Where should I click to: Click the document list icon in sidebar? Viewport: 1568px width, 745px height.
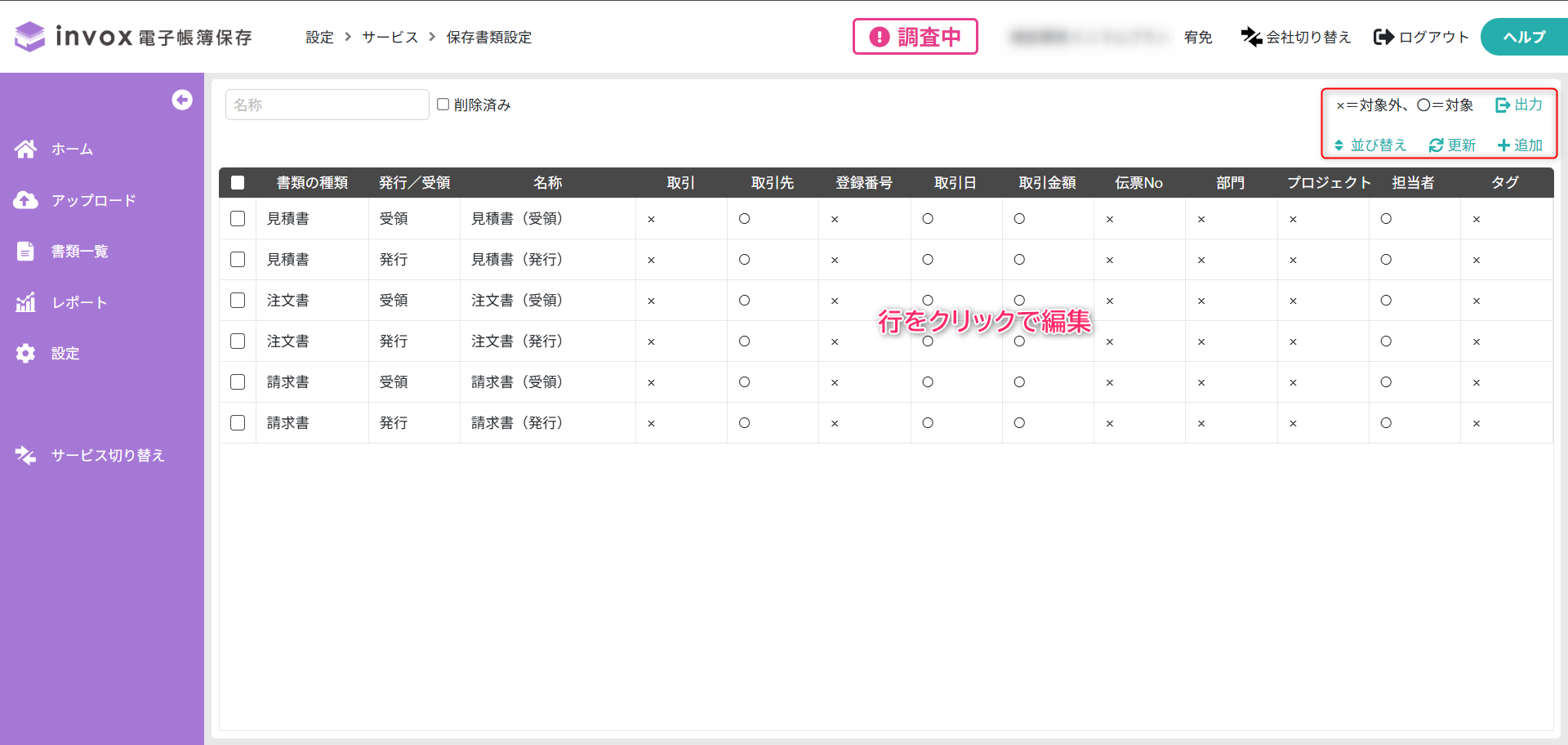(x=25, y=251)
